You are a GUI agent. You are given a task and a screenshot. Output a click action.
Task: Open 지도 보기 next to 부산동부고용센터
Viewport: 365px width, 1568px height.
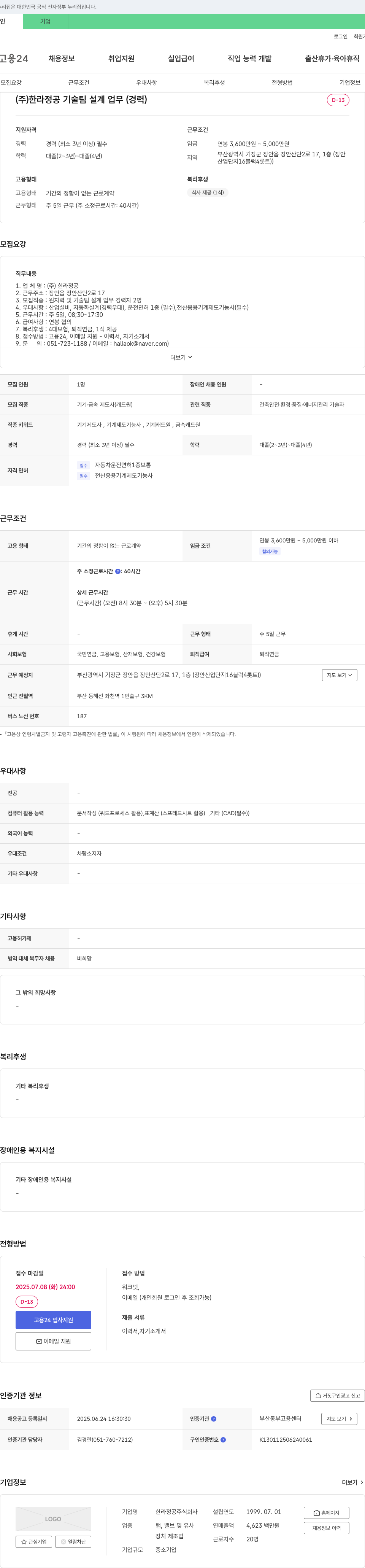tap(340, 1419)
